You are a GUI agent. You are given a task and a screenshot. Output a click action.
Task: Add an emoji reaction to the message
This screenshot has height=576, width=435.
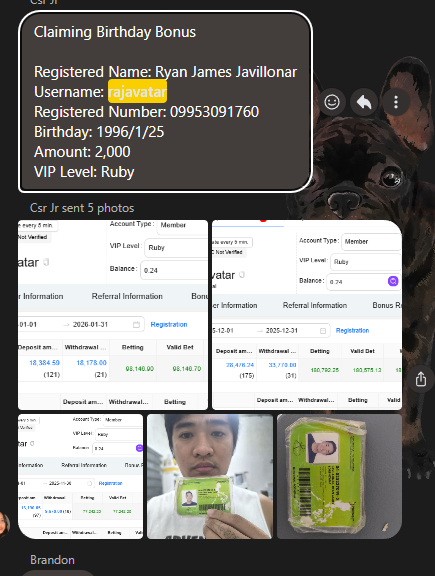(332, 102)
